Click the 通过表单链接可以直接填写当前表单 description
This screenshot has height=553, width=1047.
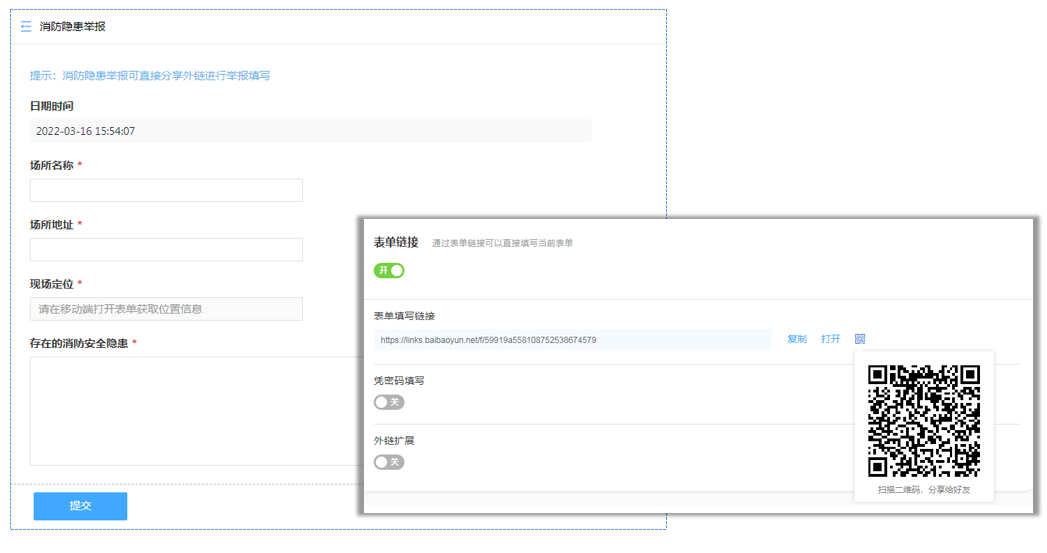(x=502, y=243)
